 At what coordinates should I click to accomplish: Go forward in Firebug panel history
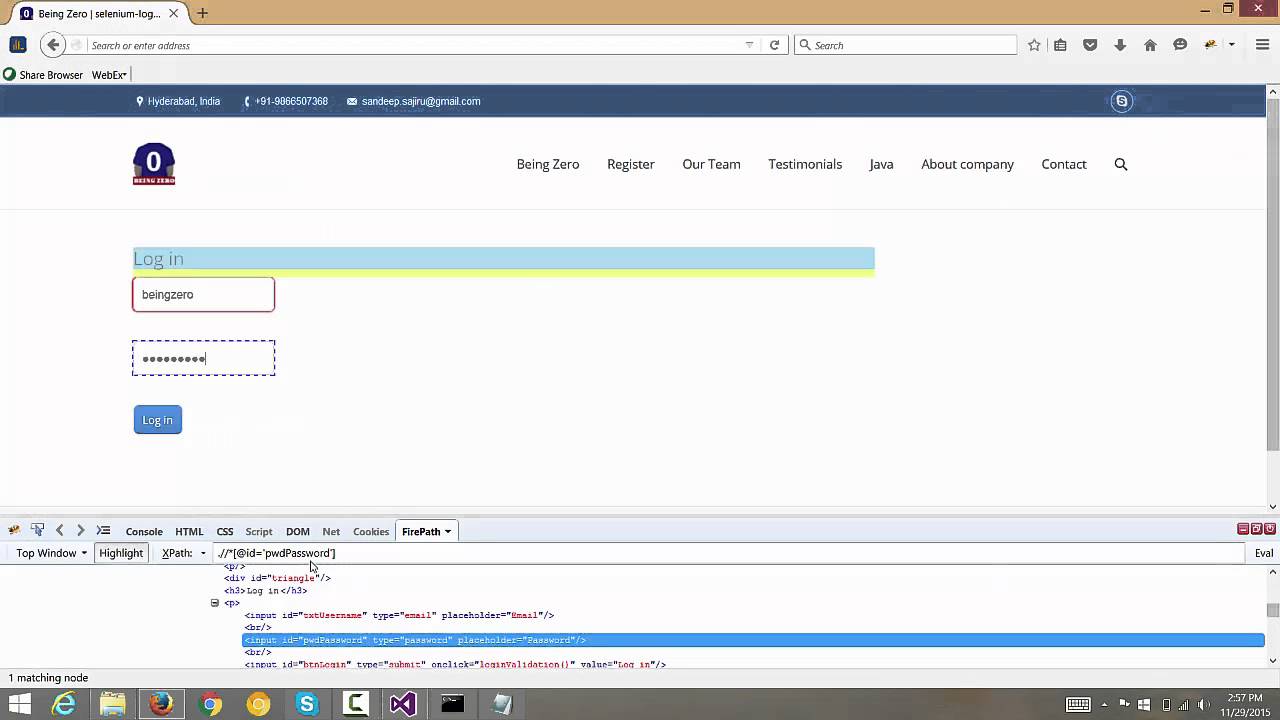tap(80, 531)
